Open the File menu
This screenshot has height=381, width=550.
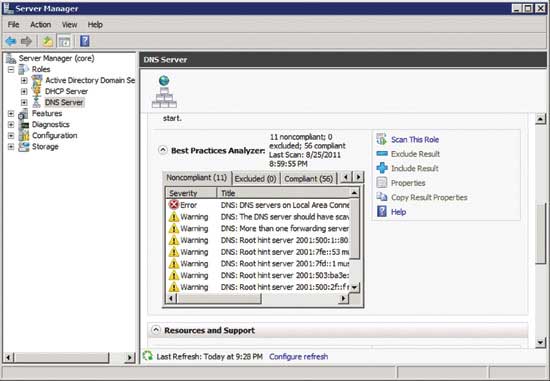pyautogui.click(x=13, y=25)
